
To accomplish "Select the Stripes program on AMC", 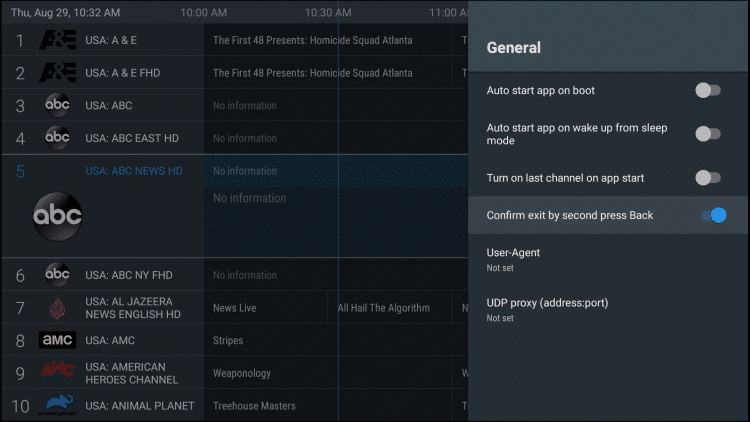I will (x=228, y=340).
